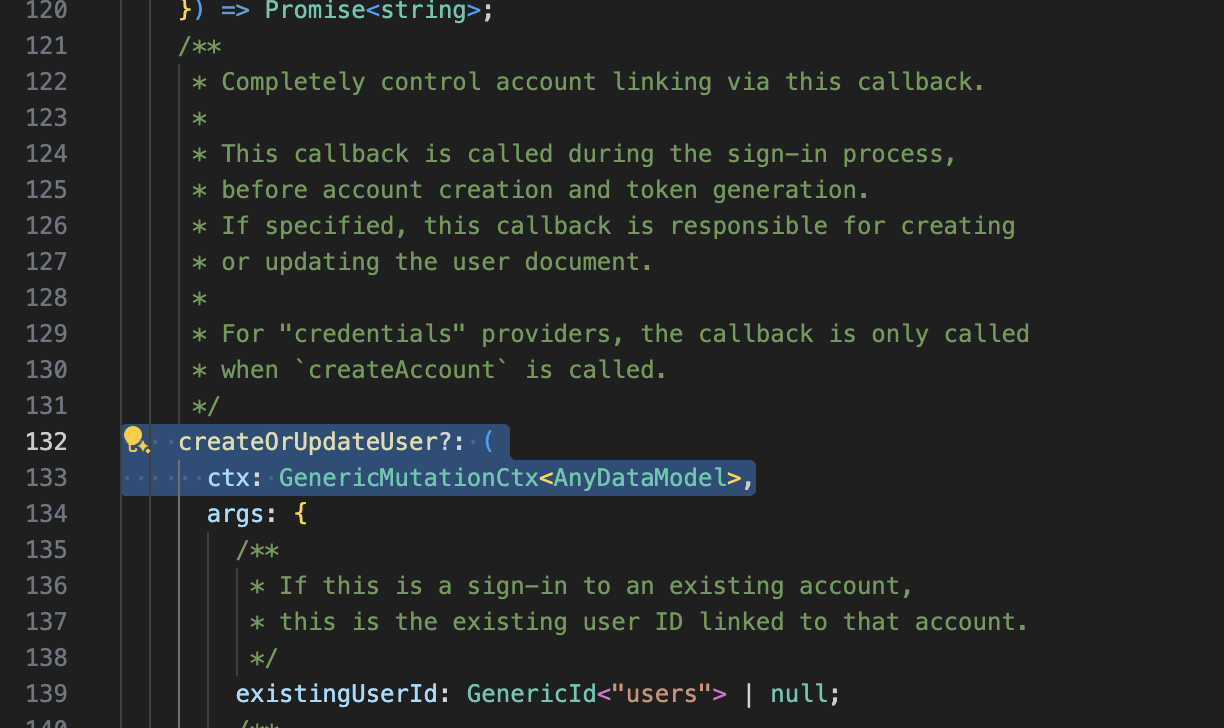Click line number 139 in the gutter
This screenshot has width=1224, height=728.
pyautogui.click(x=46, y=693)
